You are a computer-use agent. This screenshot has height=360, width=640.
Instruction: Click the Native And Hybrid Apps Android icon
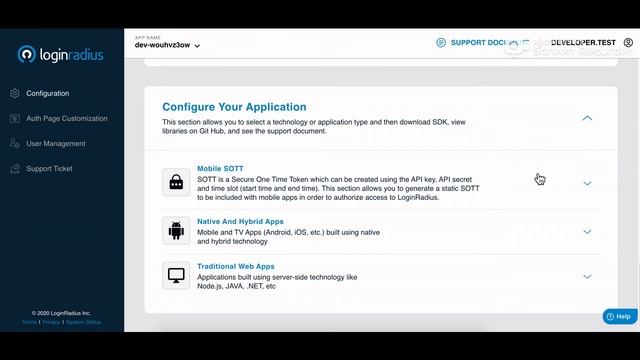tap(176, 231)
